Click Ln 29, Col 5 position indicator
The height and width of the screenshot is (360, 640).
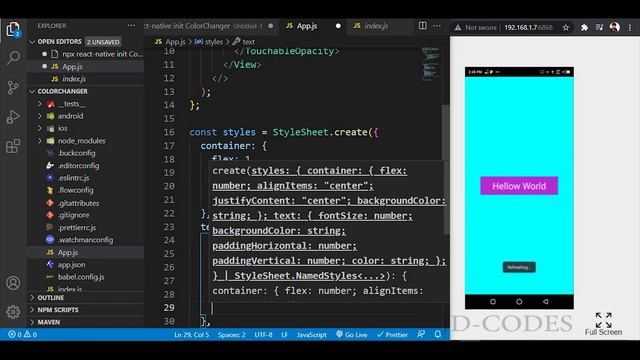[191, 334]
